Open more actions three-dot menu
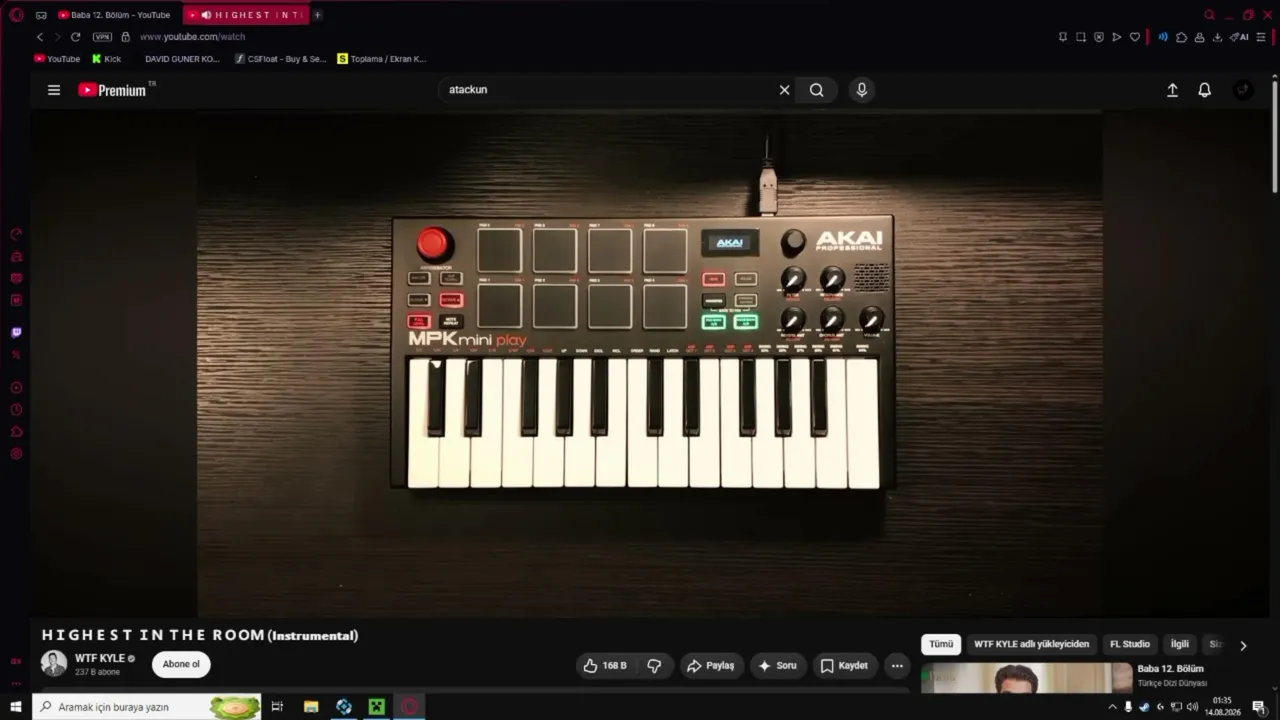Image resolution: width=1280 pixels, height=720 pixels. (897, 665)
